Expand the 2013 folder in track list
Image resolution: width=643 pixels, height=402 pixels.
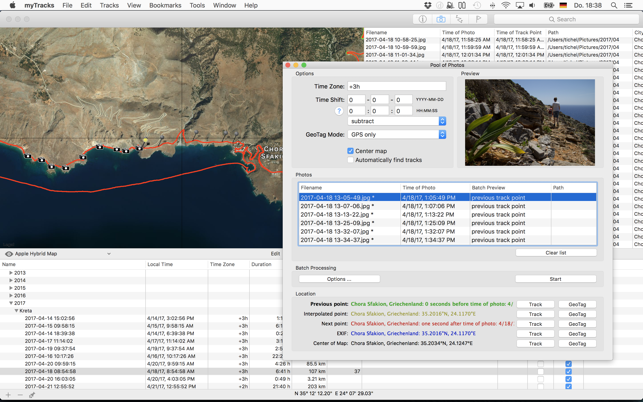pyautogui.click(x=11, y=273)
